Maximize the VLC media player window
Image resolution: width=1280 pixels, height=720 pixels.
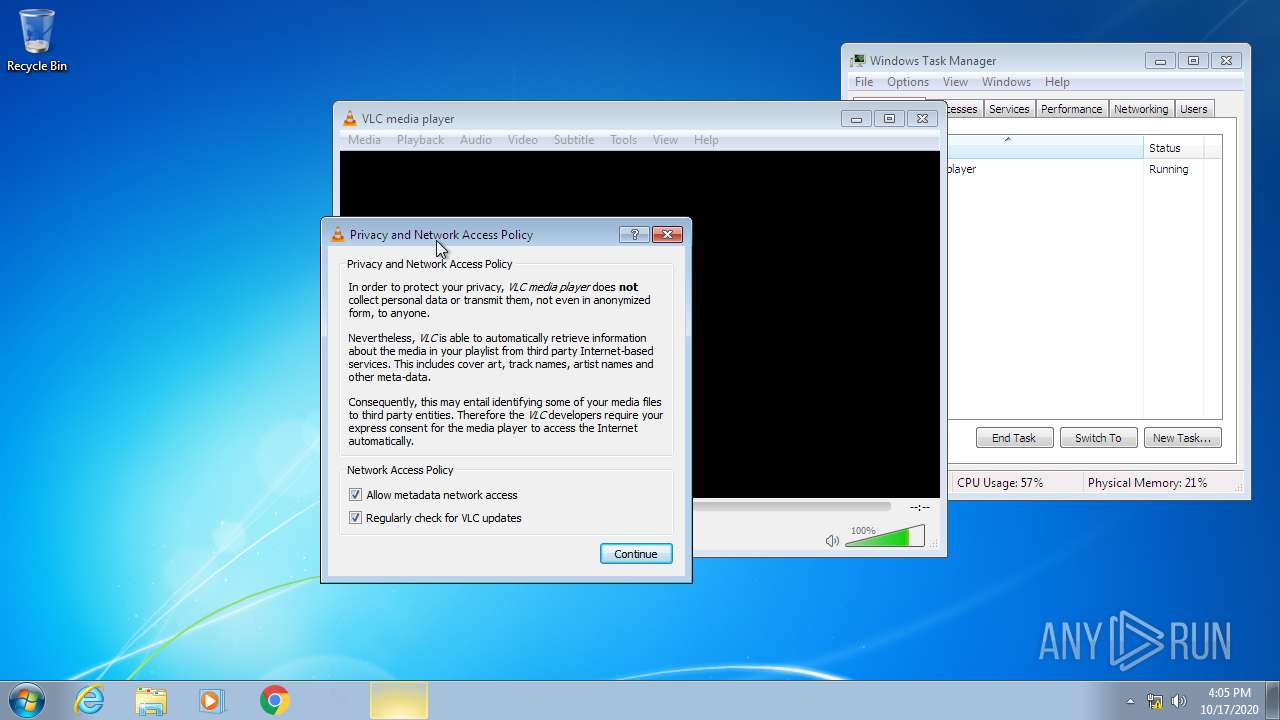click(x=889, y=118)
